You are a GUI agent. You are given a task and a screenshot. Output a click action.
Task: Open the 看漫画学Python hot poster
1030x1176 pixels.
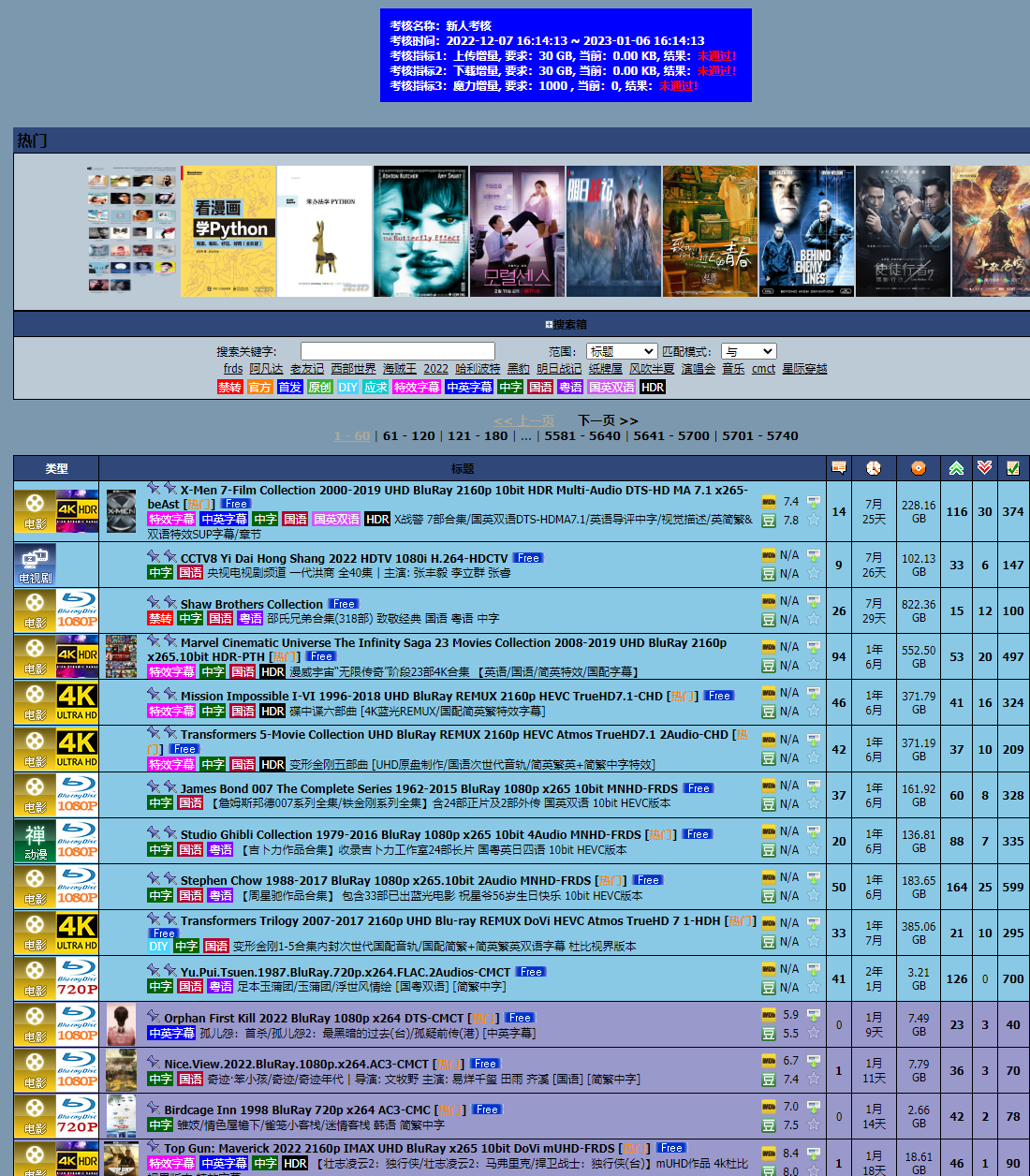(x=228, y=231)
